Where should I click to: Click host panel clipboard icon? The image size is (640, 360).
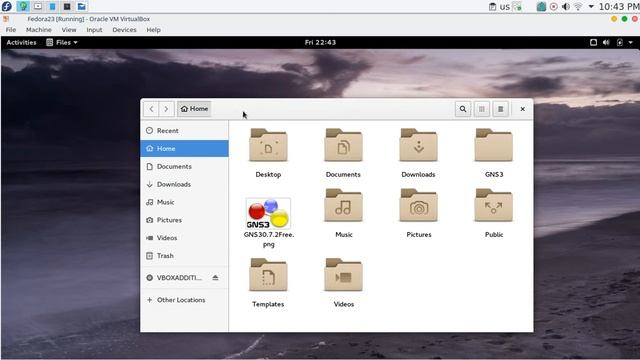coord(493,7)
